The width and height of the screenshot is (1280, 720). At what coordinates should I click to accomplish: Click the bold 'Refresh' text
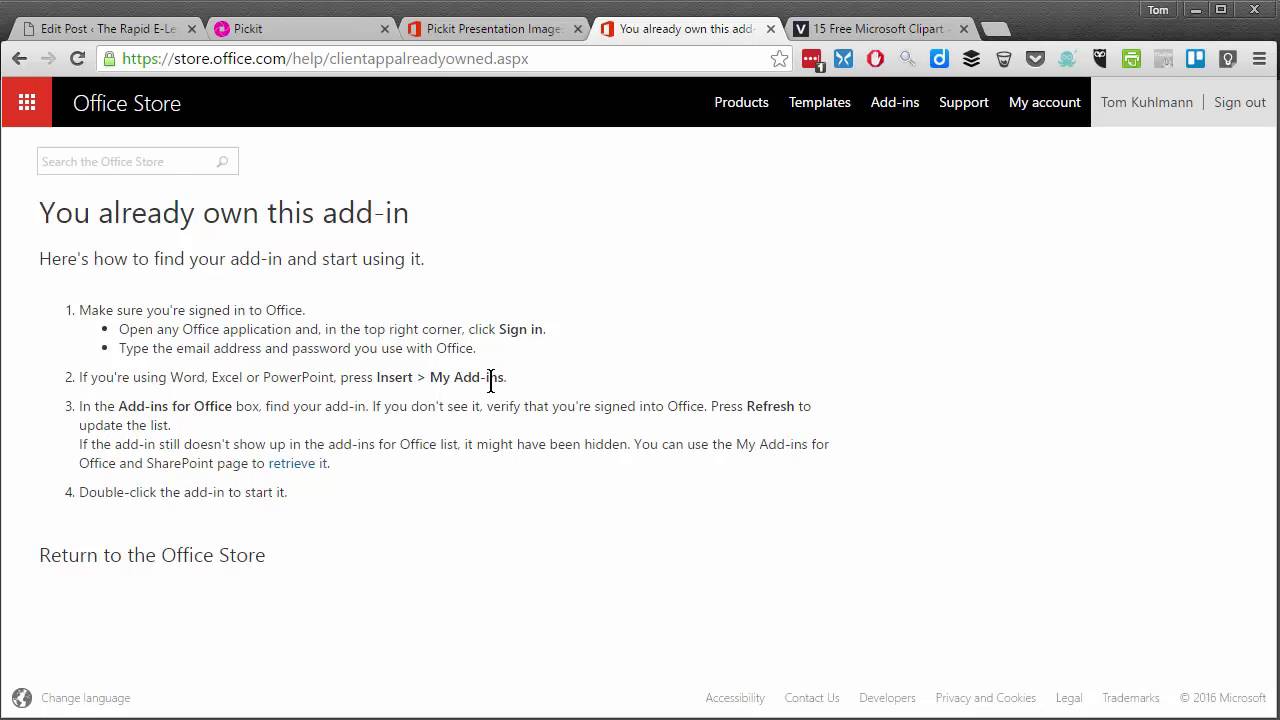click(770, 406)
